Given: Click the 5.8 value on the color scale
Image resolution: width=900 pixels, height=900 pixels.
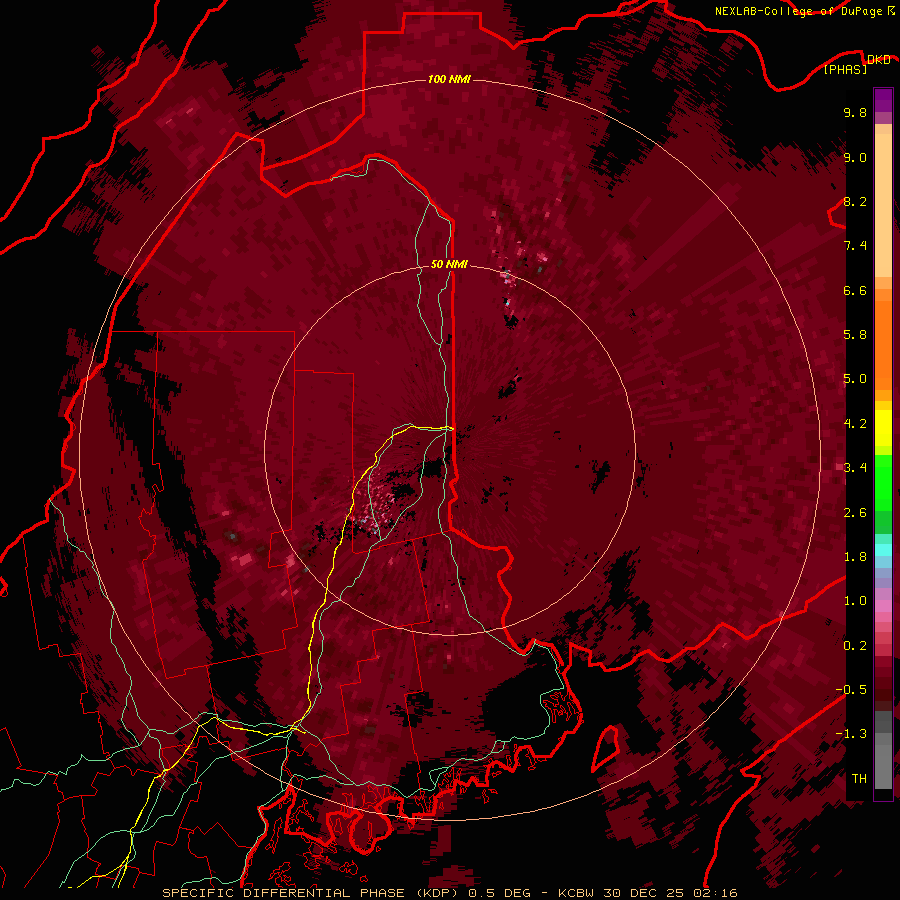Looking at the screenshot, I should (x=855, y=335).
